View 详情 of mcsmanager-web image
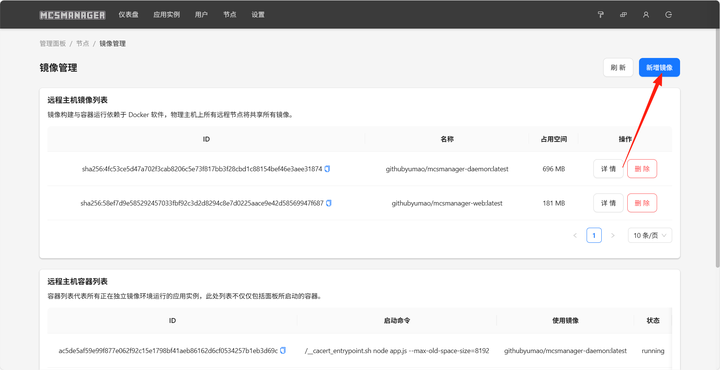Screen dimensions: 720x370 point(608,203)
